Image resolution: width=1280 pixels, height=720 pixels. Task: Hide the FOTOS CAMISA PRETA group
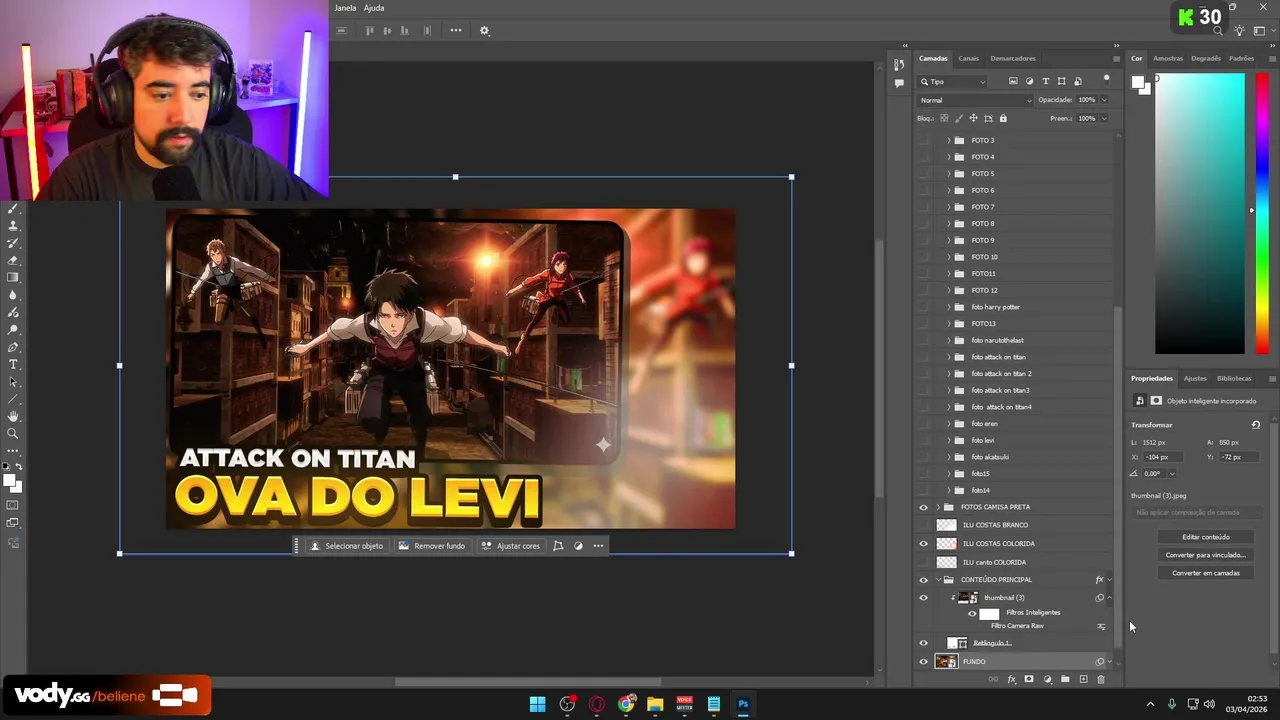click(x=923, y=507)
